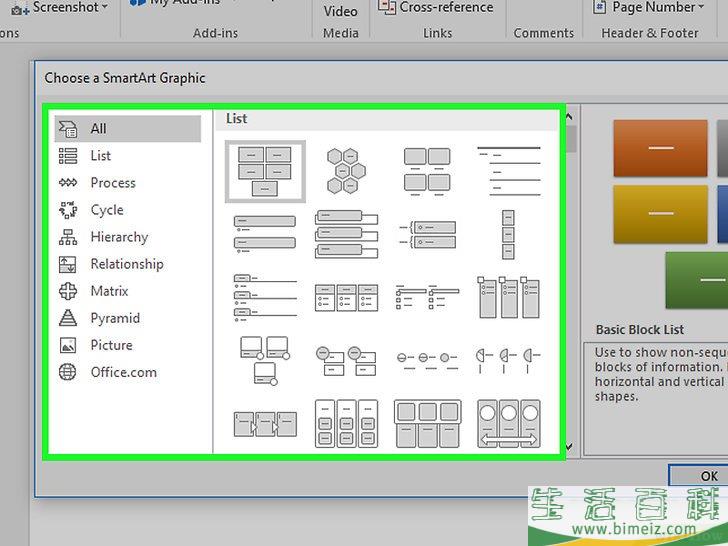Select the three small circles line layout
The height and width of the screenshot is (546, 728).
pos(427,361)
